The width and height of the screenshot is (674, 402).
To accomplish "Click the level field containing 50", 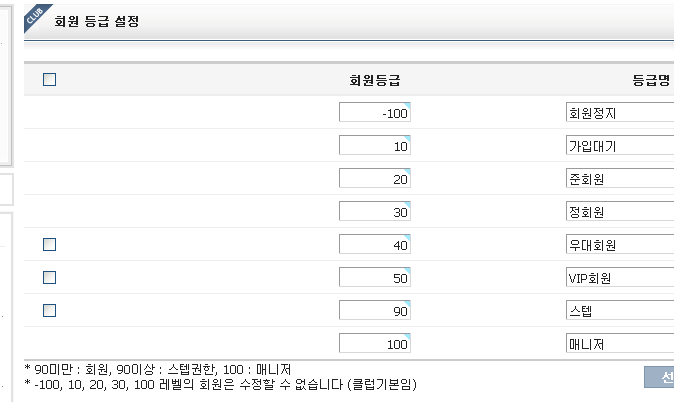I will pyautogui.click(x=375, y=277).
